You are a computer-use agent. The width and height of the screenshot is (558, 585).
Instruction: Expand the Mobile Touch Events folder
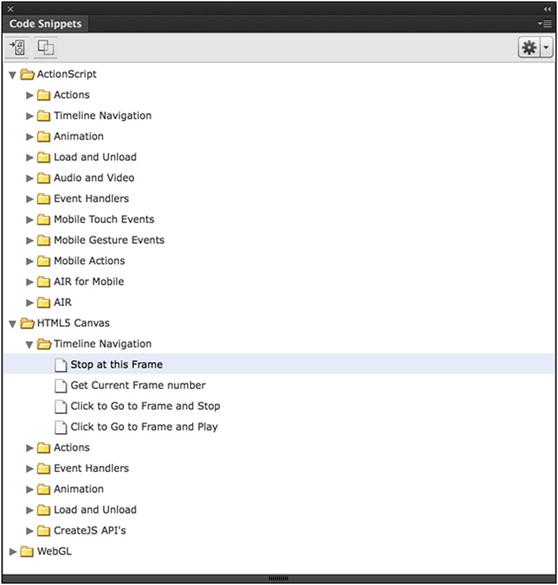[x=29, y=220]
